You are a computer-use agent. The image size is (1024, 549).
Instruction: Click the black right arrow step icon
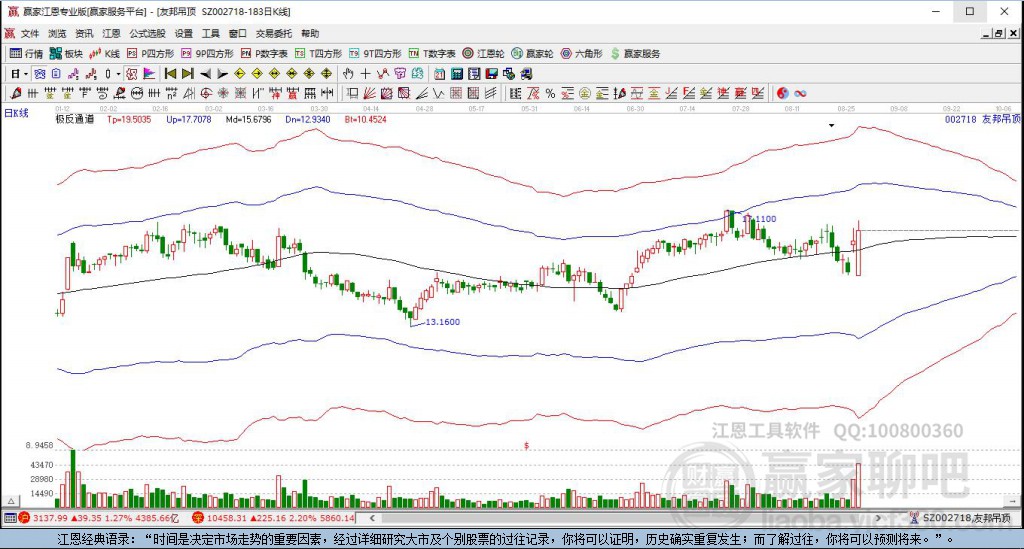223,74
